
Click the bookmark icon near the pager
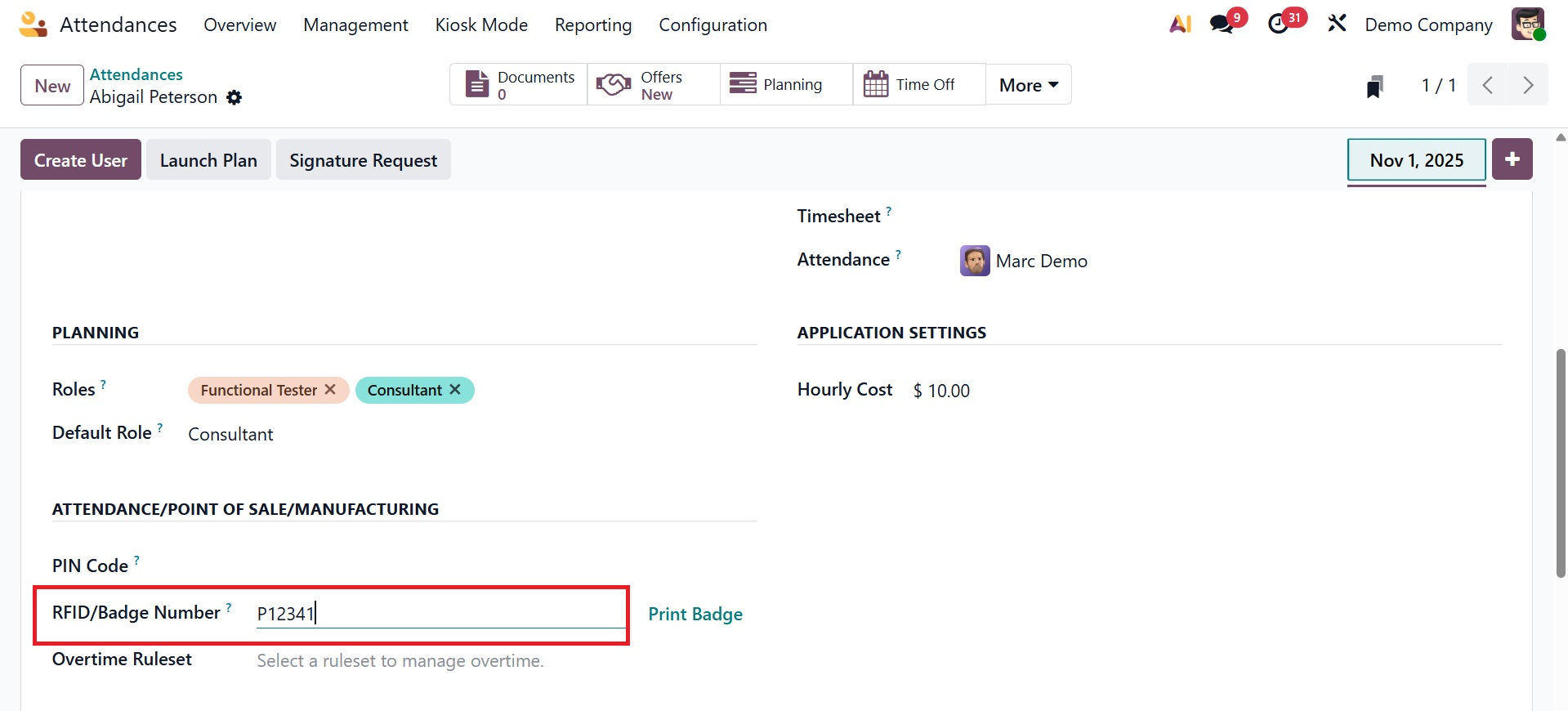click(x=1374, y=86)
